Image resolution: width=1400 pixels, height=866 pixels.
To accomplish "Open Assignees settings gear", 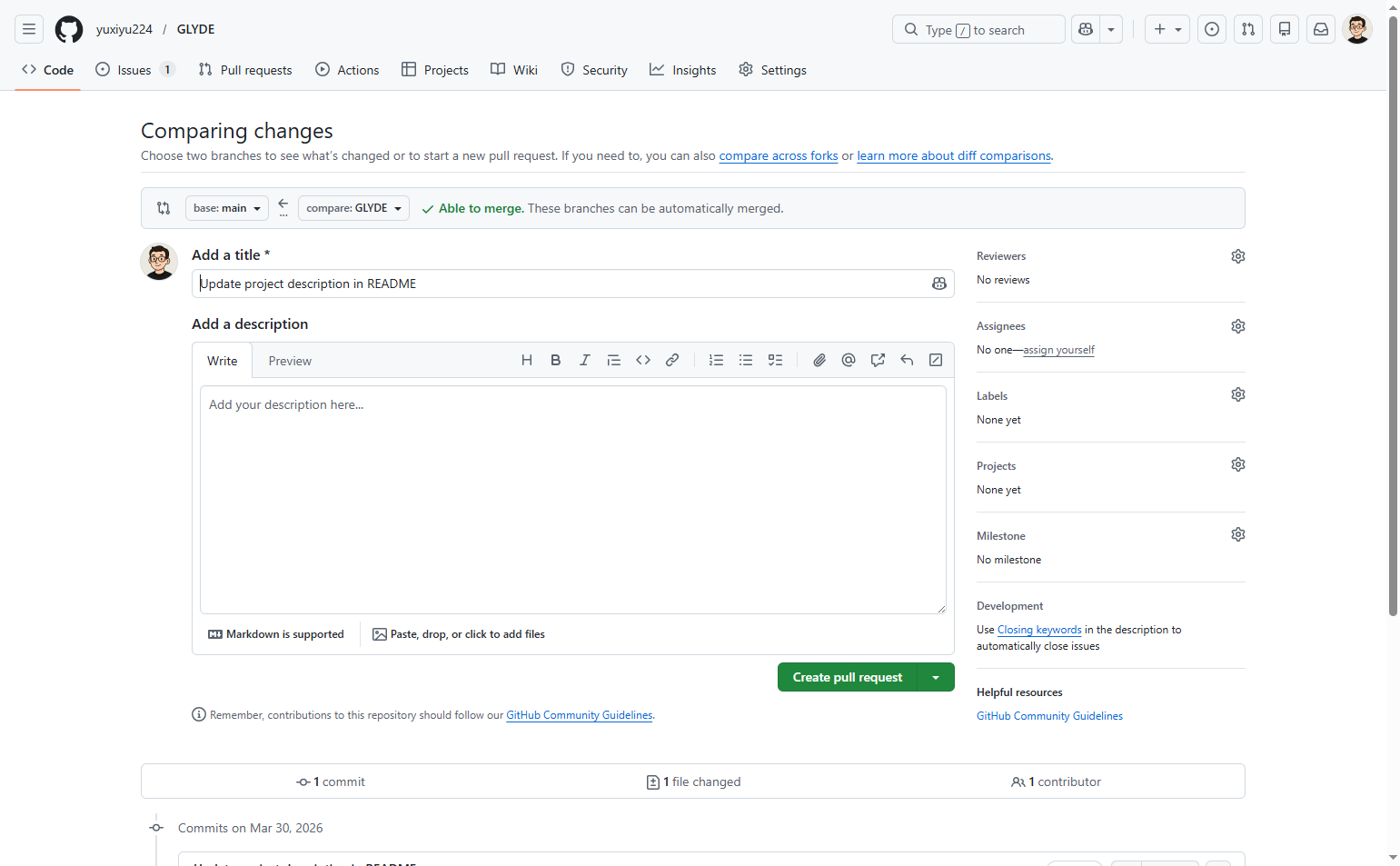I will (x=1238, y=326).
